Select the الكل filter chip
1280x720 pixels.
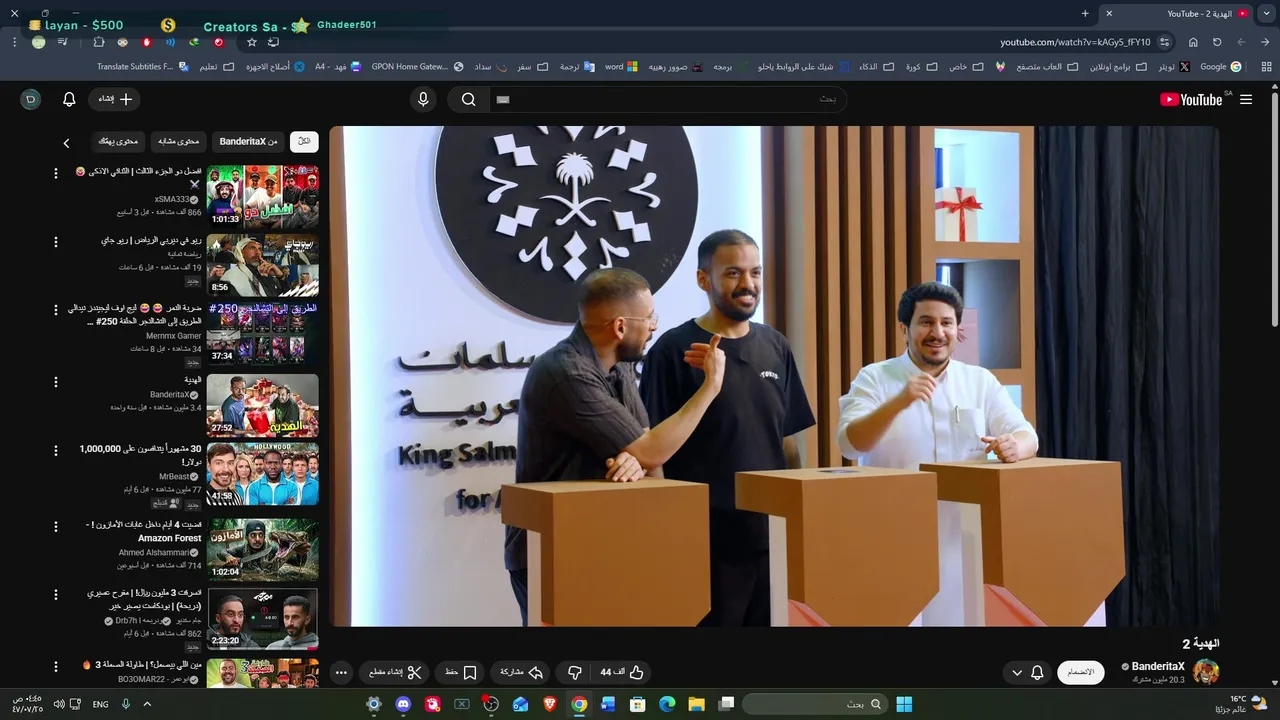(304, 142)
